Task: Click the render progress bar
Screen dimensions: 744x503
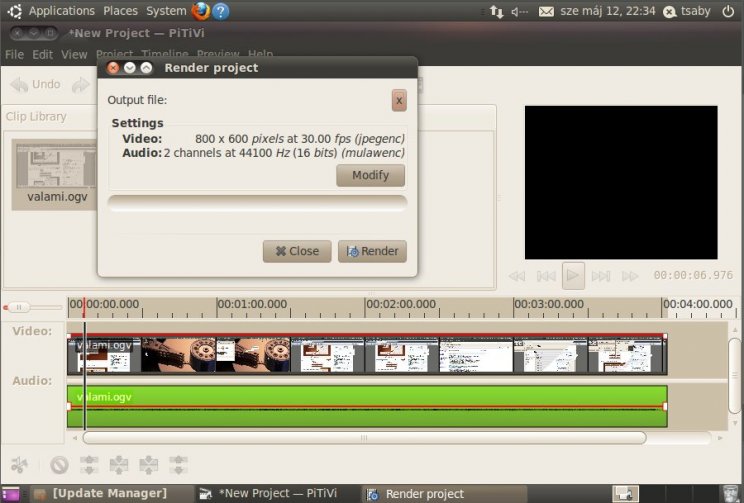Action: [257, 203]
